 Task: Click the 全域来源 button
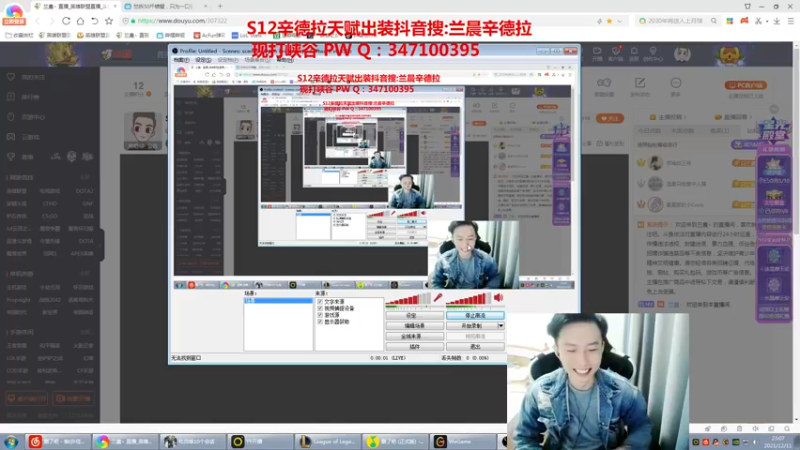tap(414, 336)
